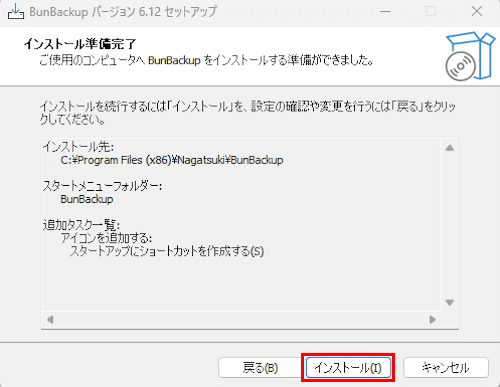The width and height of the screenshot is (500, 387).
Task: Click the インストール先: label
Action: 78,147
